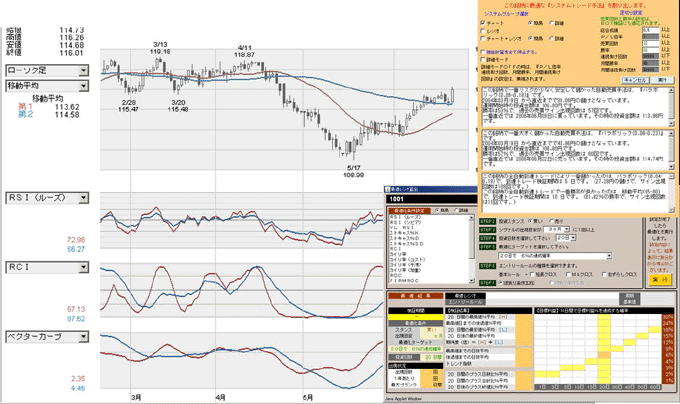This screenshot has width=680, height=404.
Task: Expand the RCI indicator dropdown
Action: pyautogui.click(x=83, y=267)
